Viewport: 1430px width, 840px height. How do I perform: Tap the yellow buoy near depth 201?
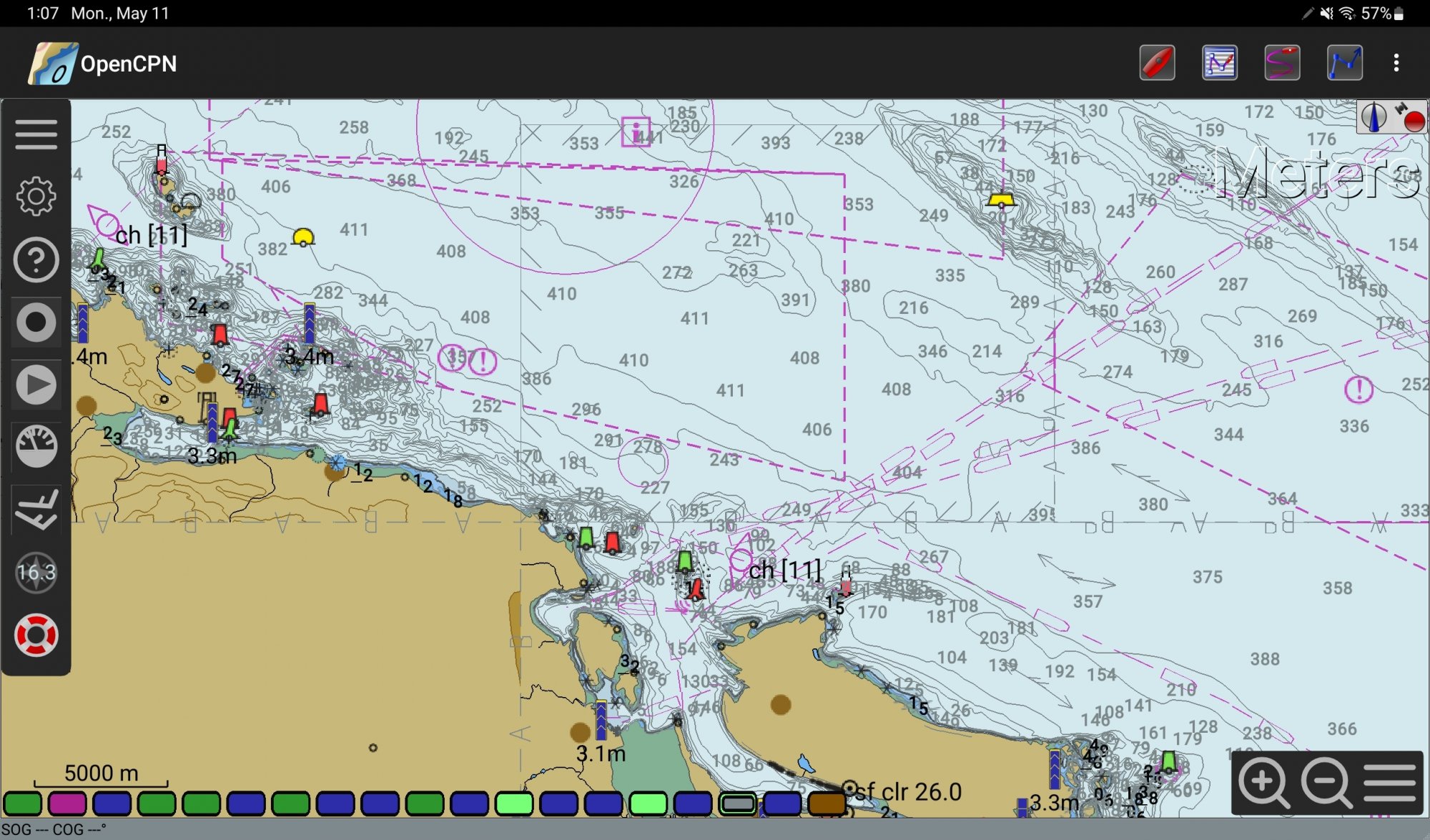click(x=1000, y=199)
